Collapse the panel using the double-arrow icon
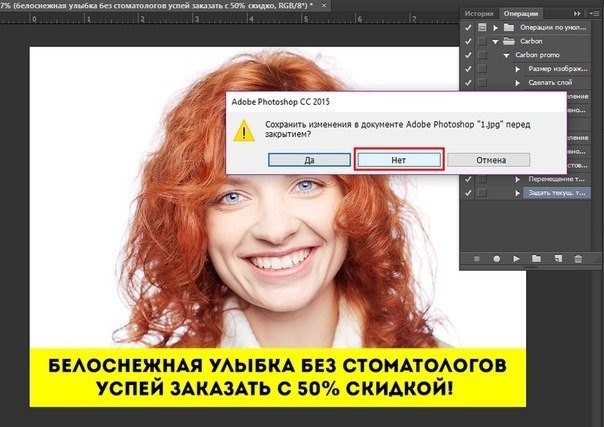The width and height of the screenshot is (604, 427). pyautogui.click(x=577, y=13)
